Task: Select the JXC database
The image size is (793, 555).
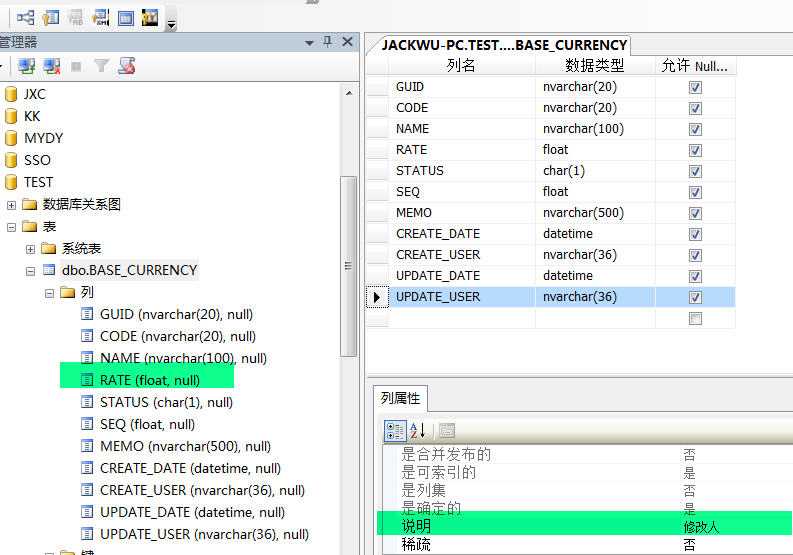Action: tap(34, 95)
